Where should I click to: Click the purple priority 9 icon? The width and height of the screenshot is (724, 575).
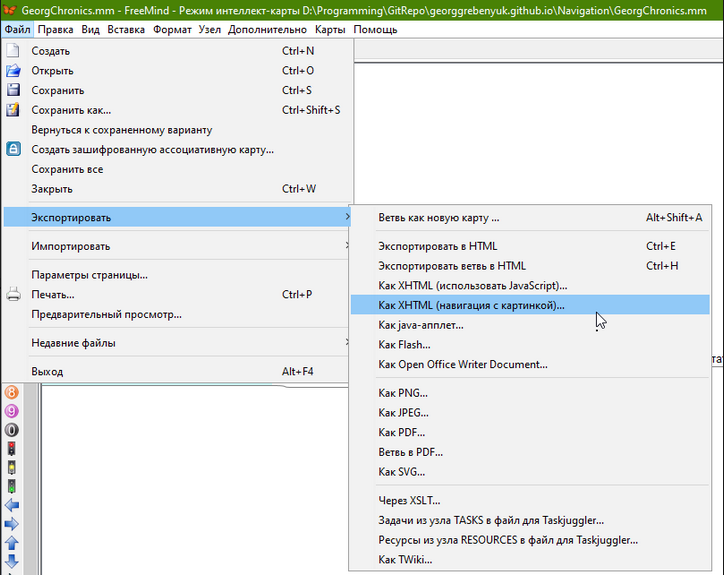click(13, 411)
